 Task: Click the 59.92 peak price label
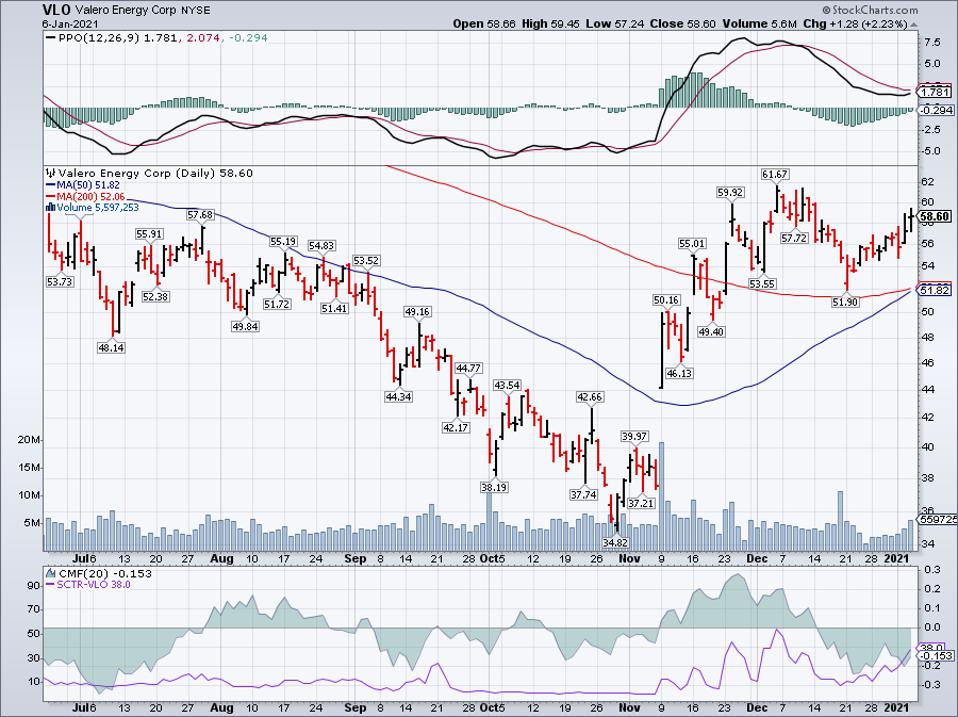click(x=730, y=192)
